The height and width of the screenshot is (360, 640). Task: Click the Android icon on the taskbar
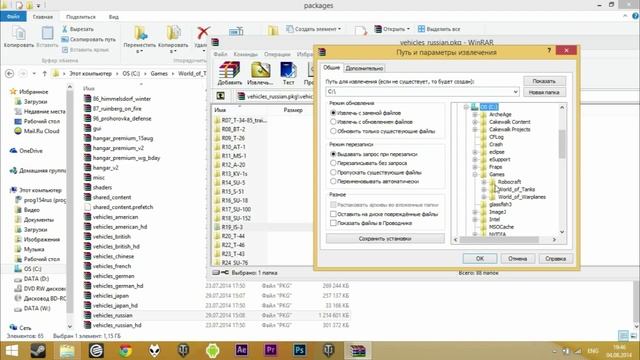click(x=212, y=351)
